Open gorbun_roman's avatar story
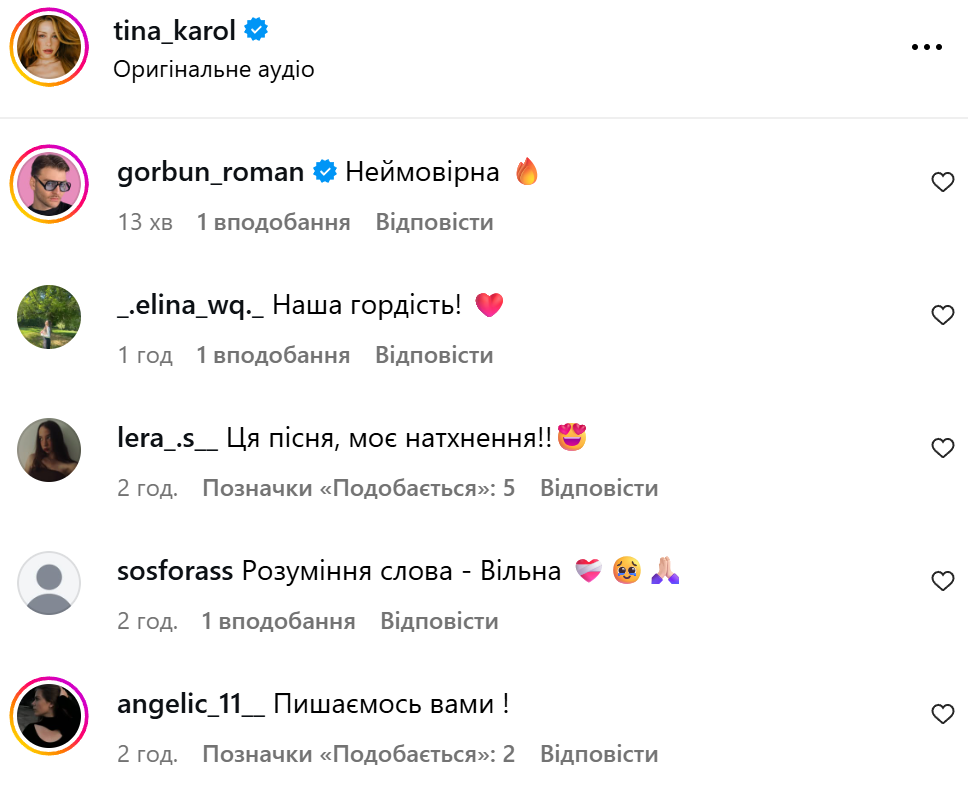968x791 pixels. click(x=49, y=184)
